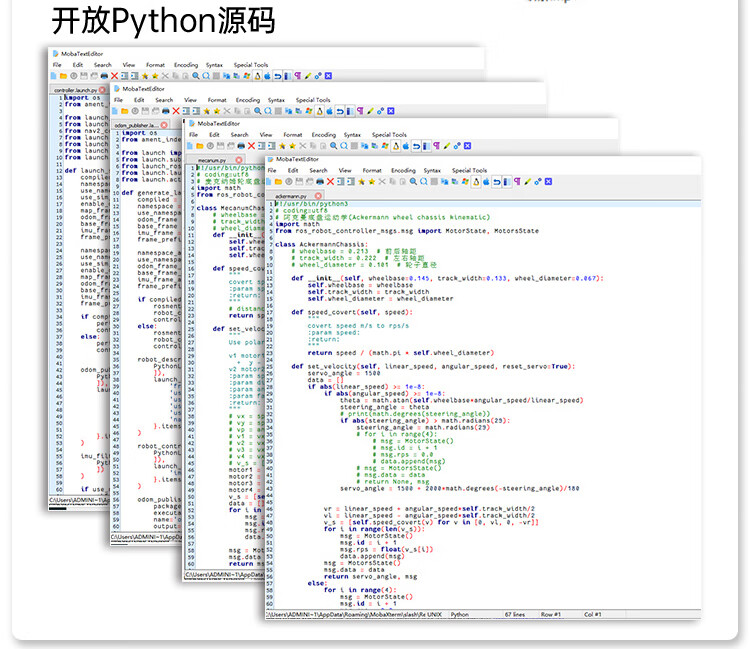
Task: Click the first yellow star icon in the ackermann.py toolbar
Action: coord(362,182)
